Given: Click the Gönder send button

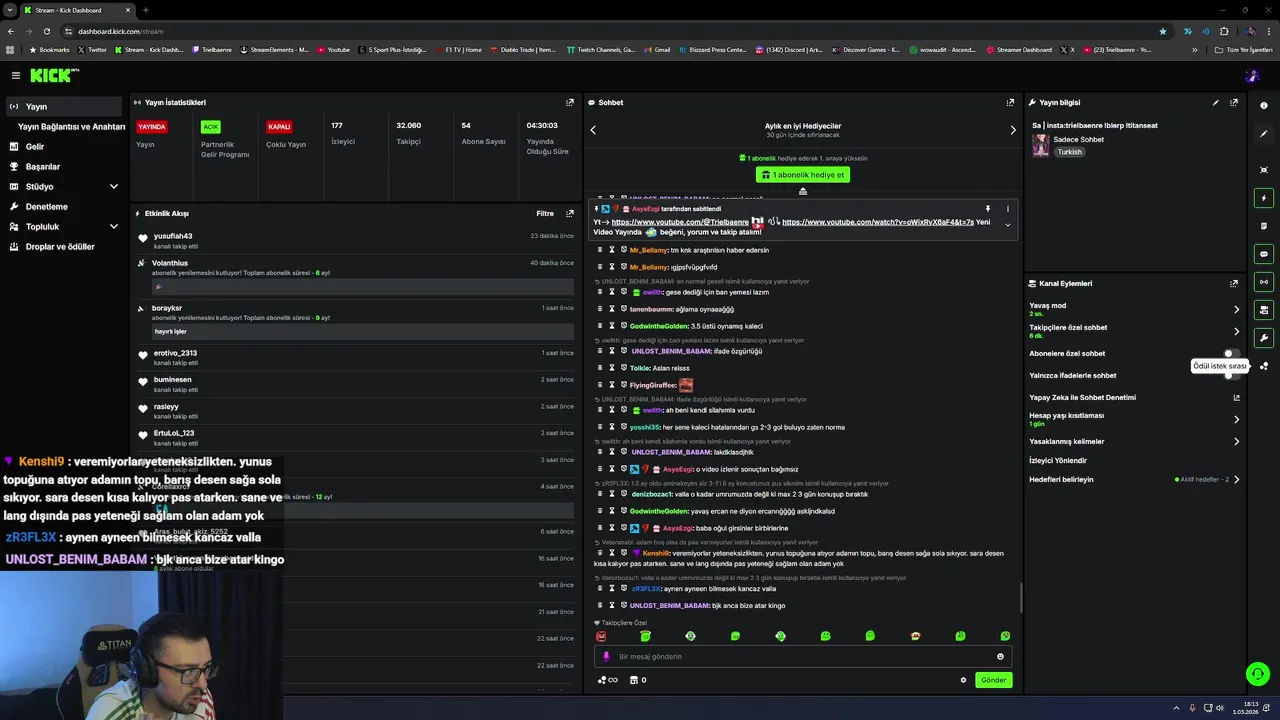Looking at the screenshot, I should pos(993,680).
